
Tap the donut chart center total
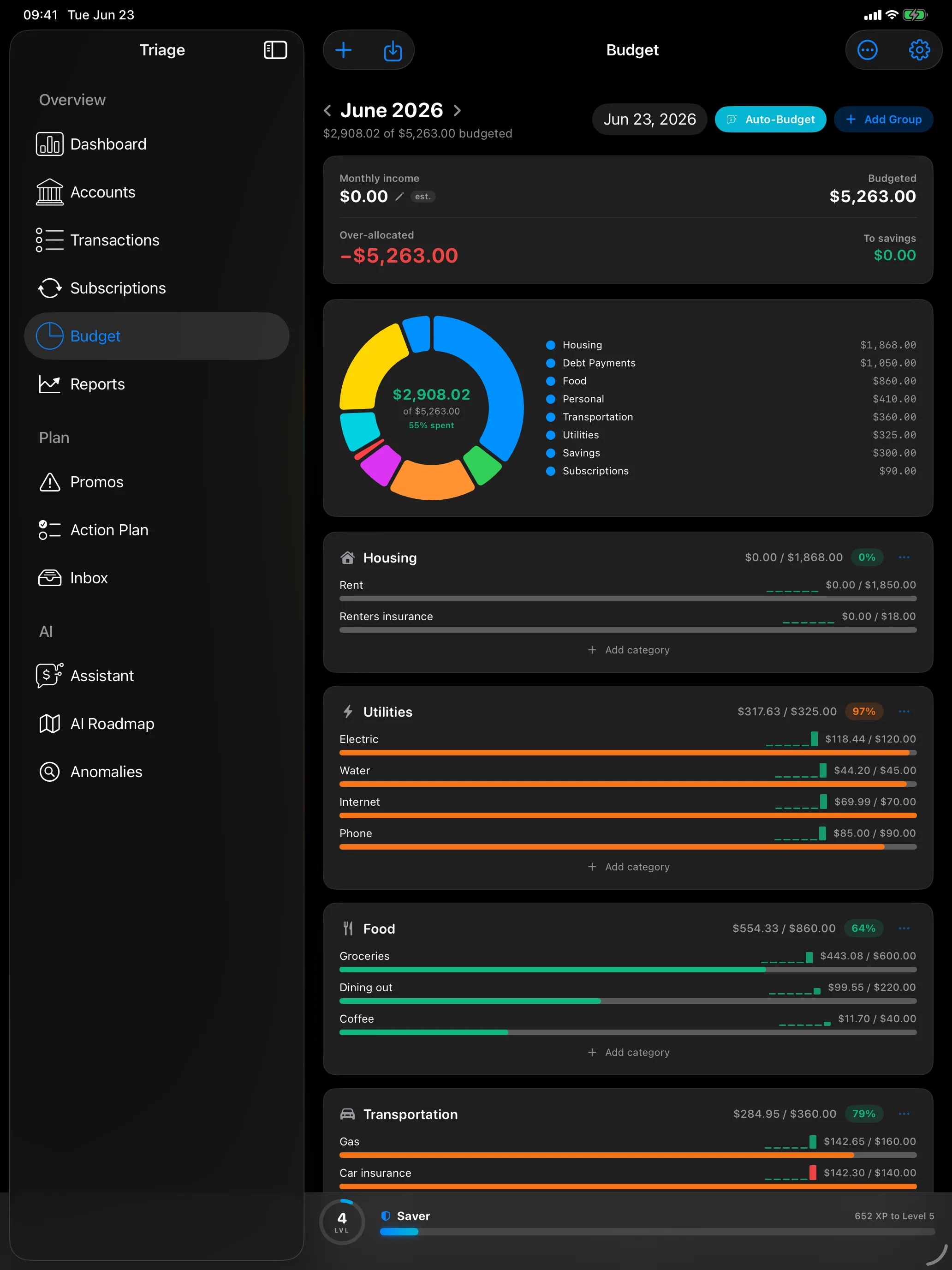tap(432, 395)
